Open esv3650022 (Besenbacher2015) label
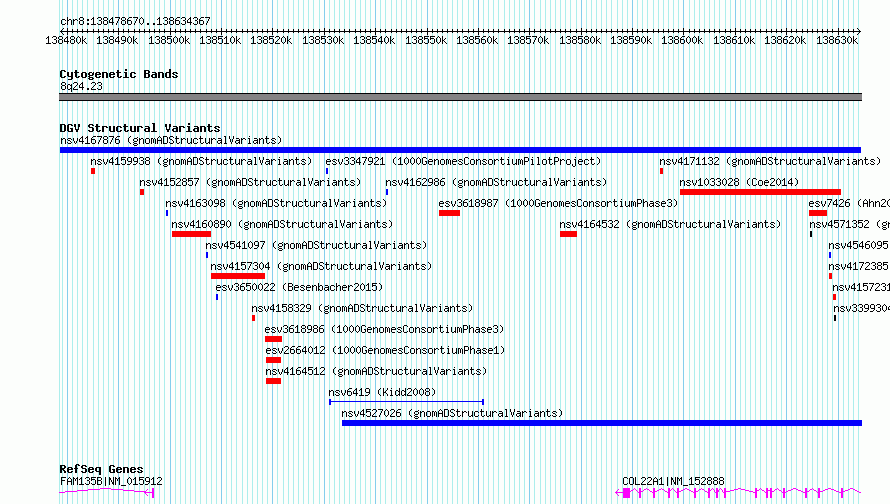Viewport: 890px width, 504px height. [x=299, y=287]
